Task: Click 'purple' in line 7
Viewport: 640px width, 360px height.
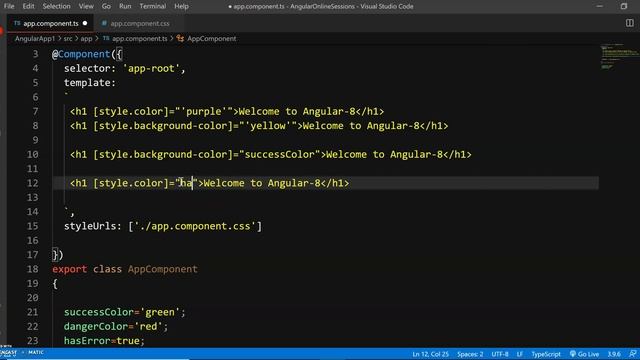Action: (203, 111)
